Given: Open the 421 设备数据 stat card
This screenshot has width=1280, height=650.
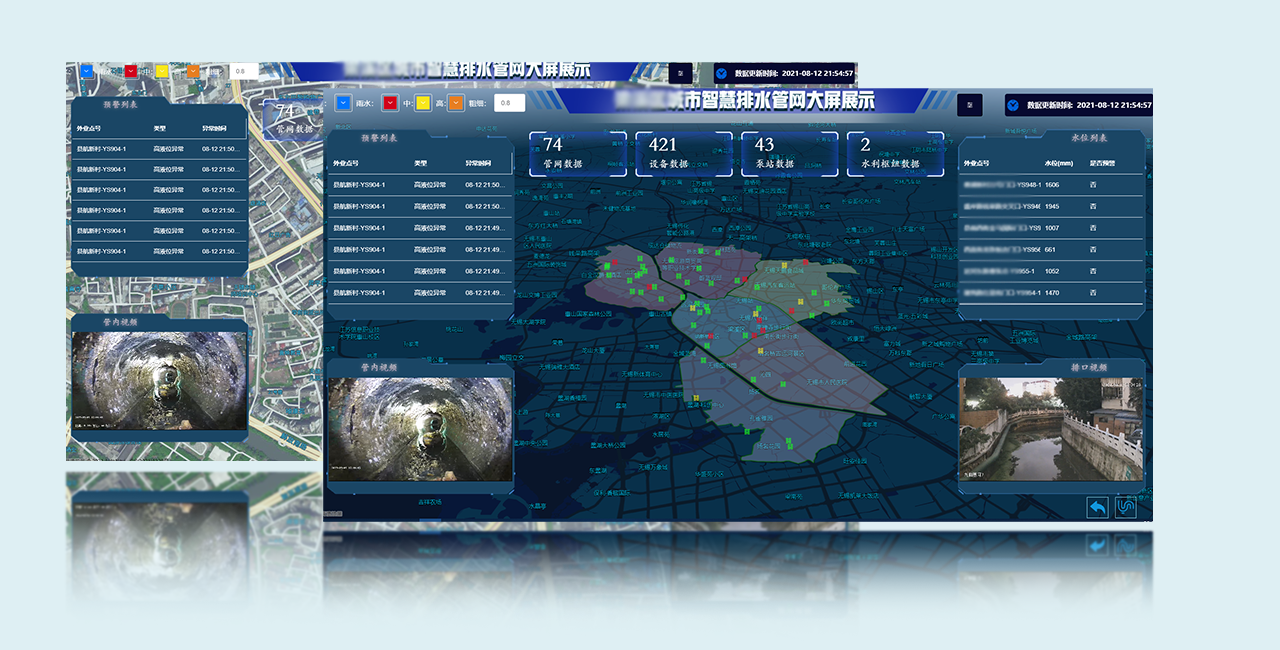Looking at the screenshot, I should (x=684, y=155).
